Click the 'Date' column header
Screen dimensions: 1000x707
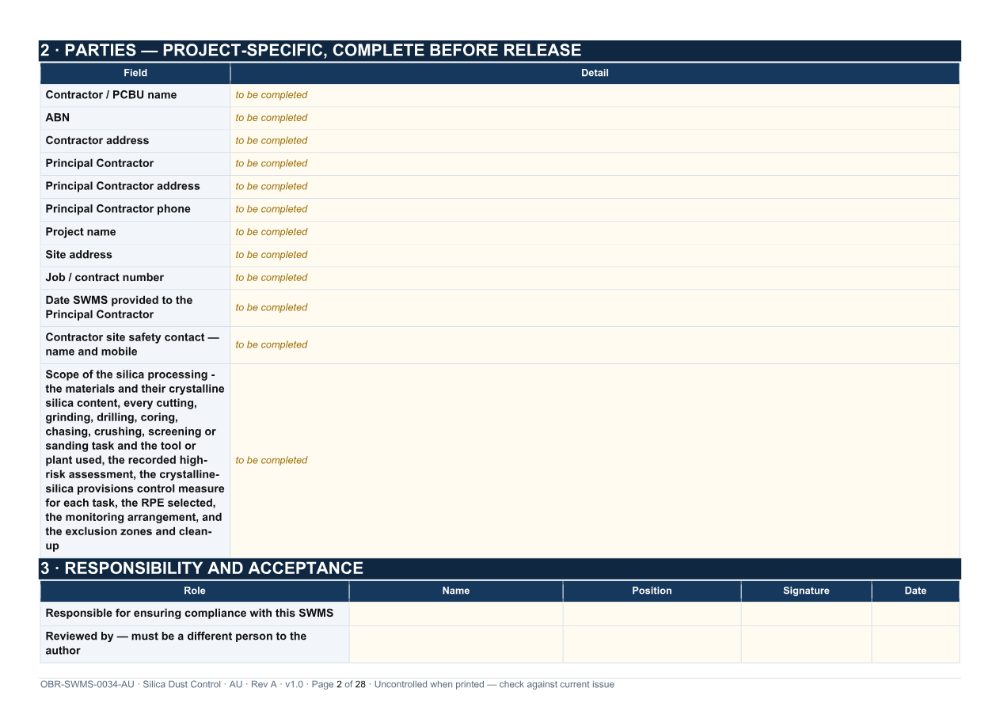click(915, 591)
